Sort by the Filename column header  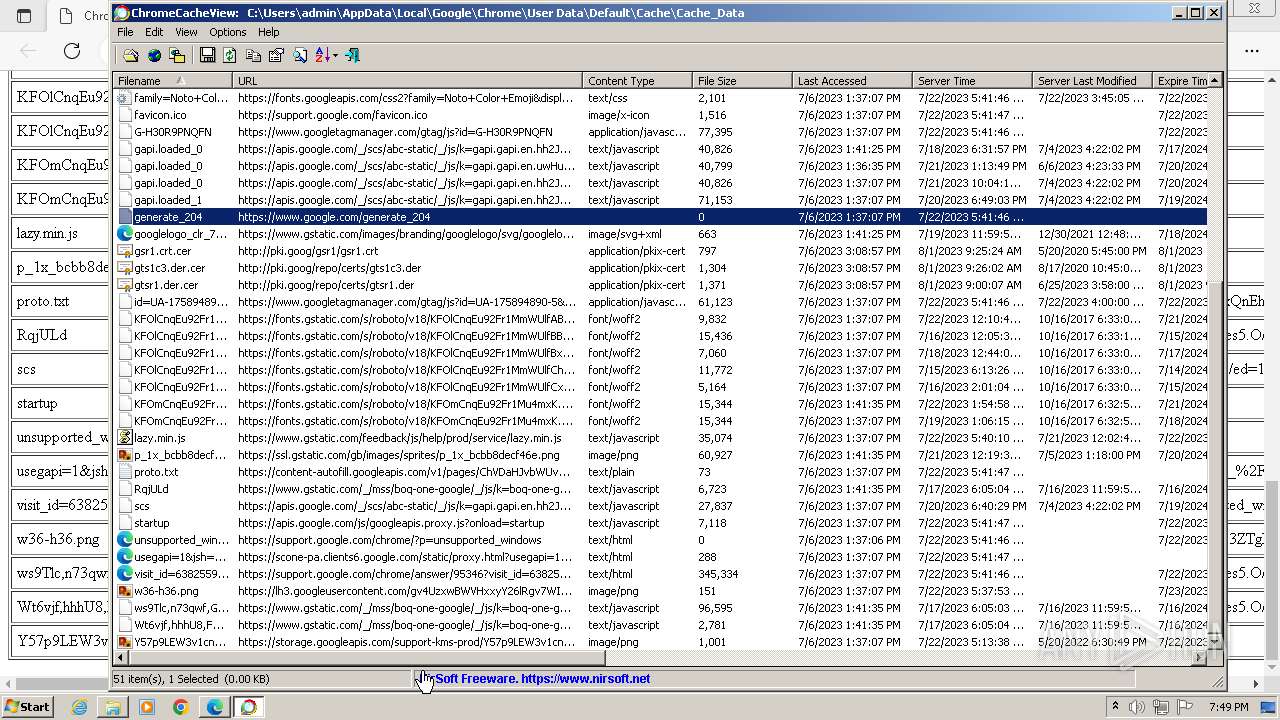(172, 81)
